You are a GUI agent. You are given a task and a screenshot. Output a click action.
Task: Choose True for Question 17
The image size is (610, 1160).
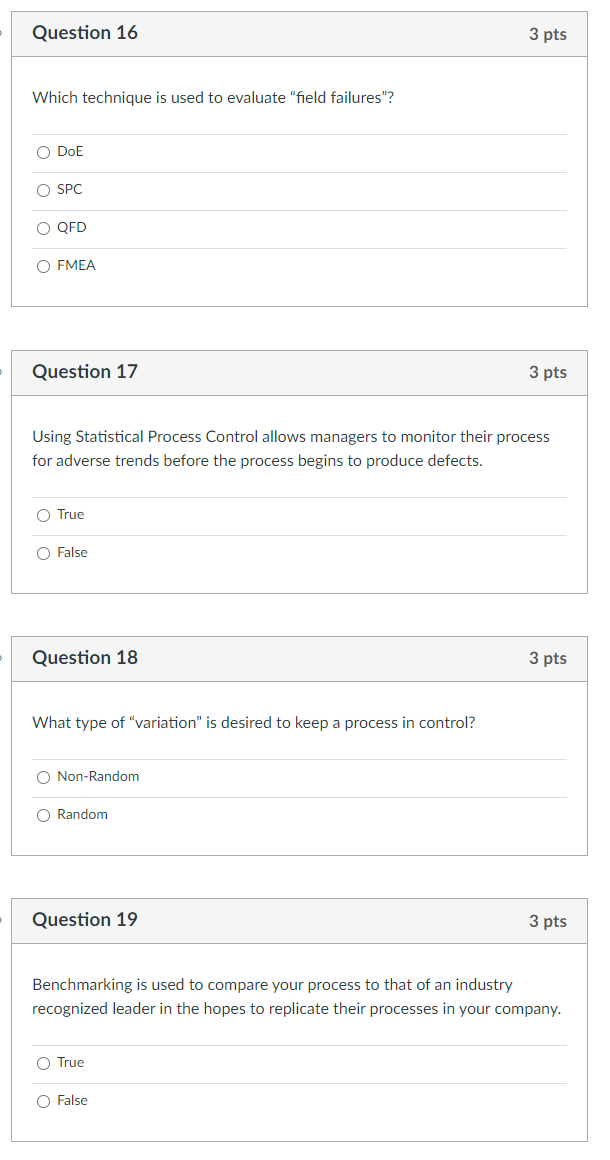coord(43,514)
